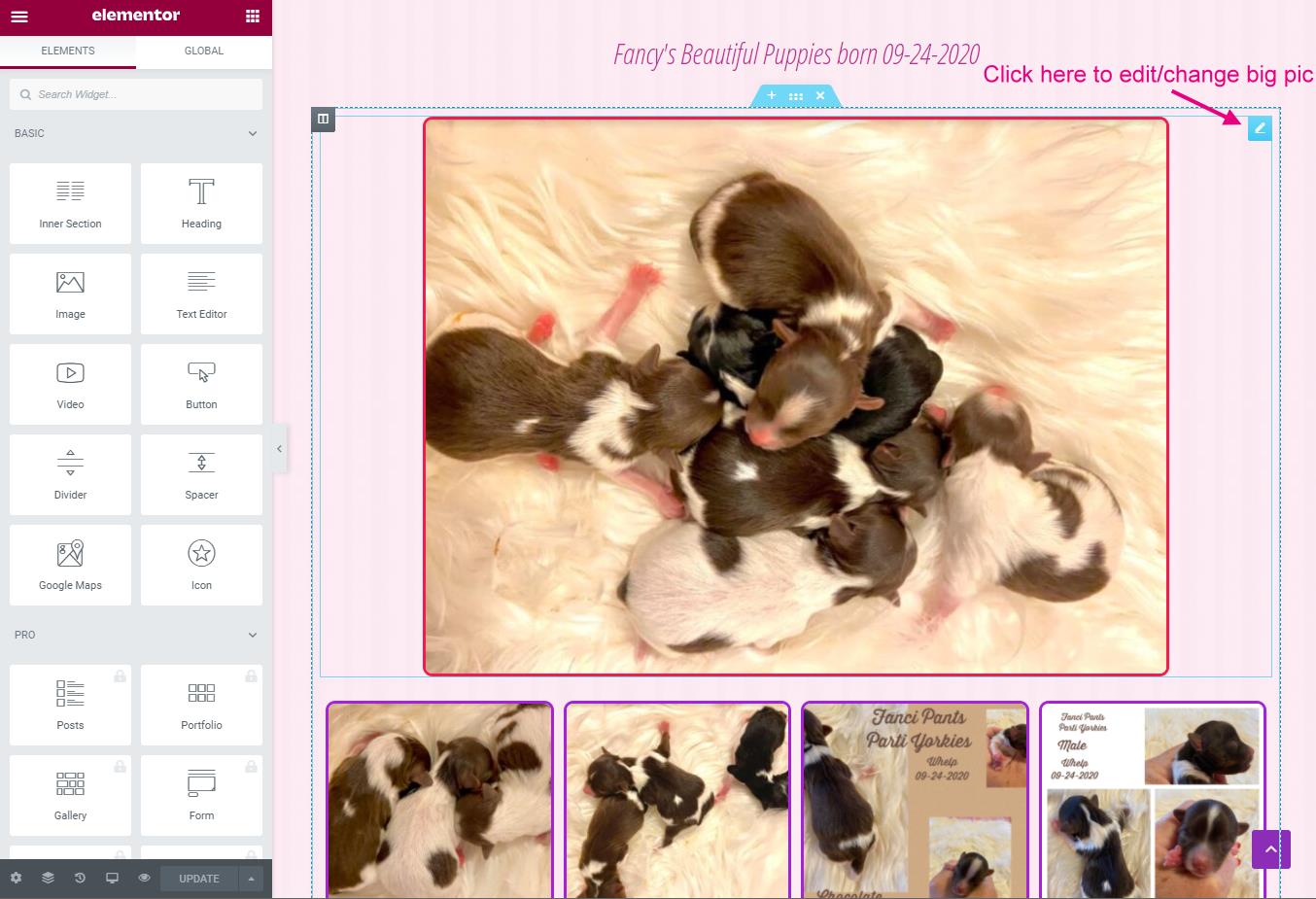Switch to the Global tab
Image resolution: width=1316 pixels, height=899 pixels.
pyautogui.click(x=204, y=51)
